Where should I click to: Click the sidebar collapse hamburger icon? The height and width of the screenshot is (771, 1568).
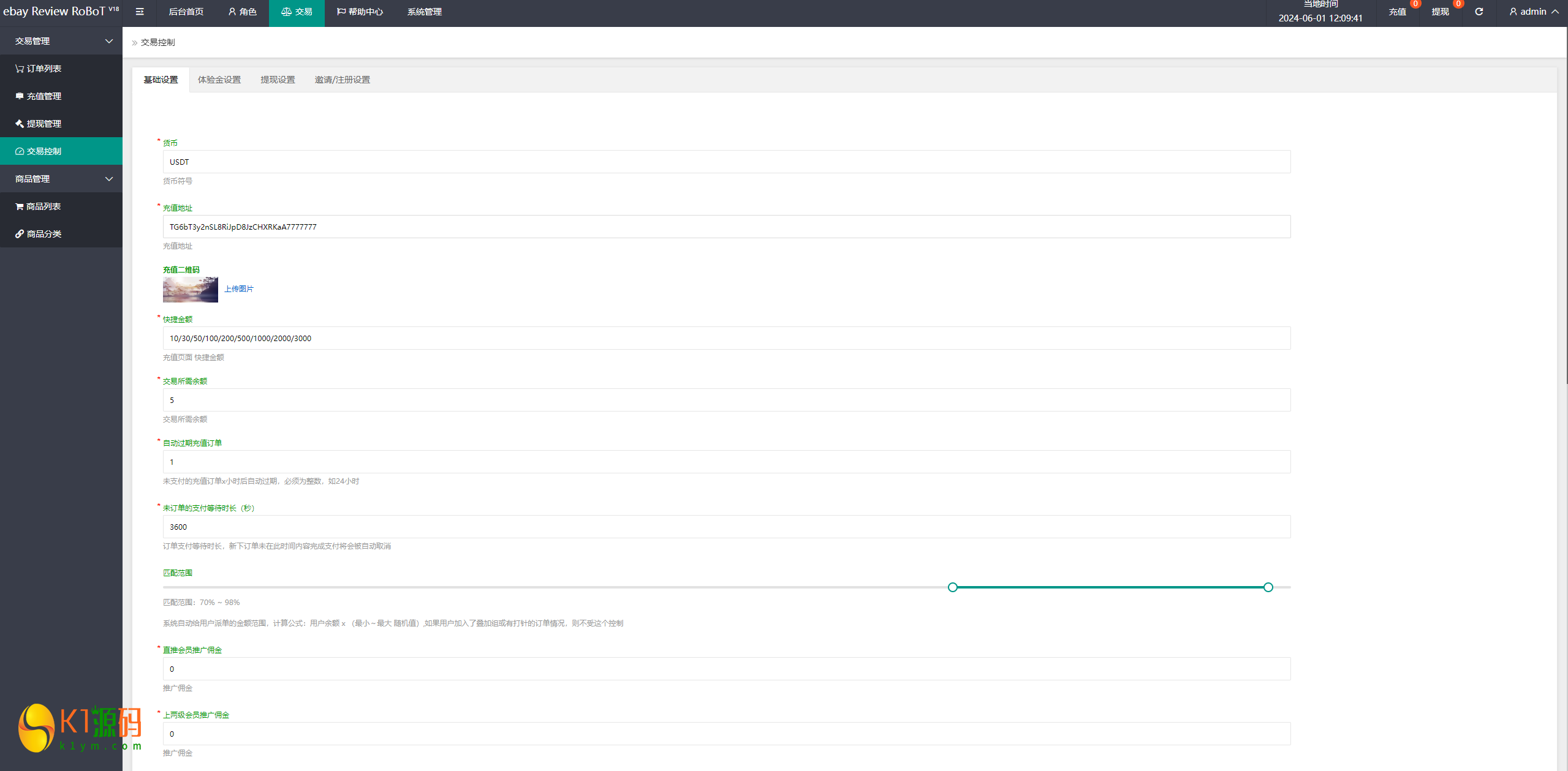coord(140,12)
